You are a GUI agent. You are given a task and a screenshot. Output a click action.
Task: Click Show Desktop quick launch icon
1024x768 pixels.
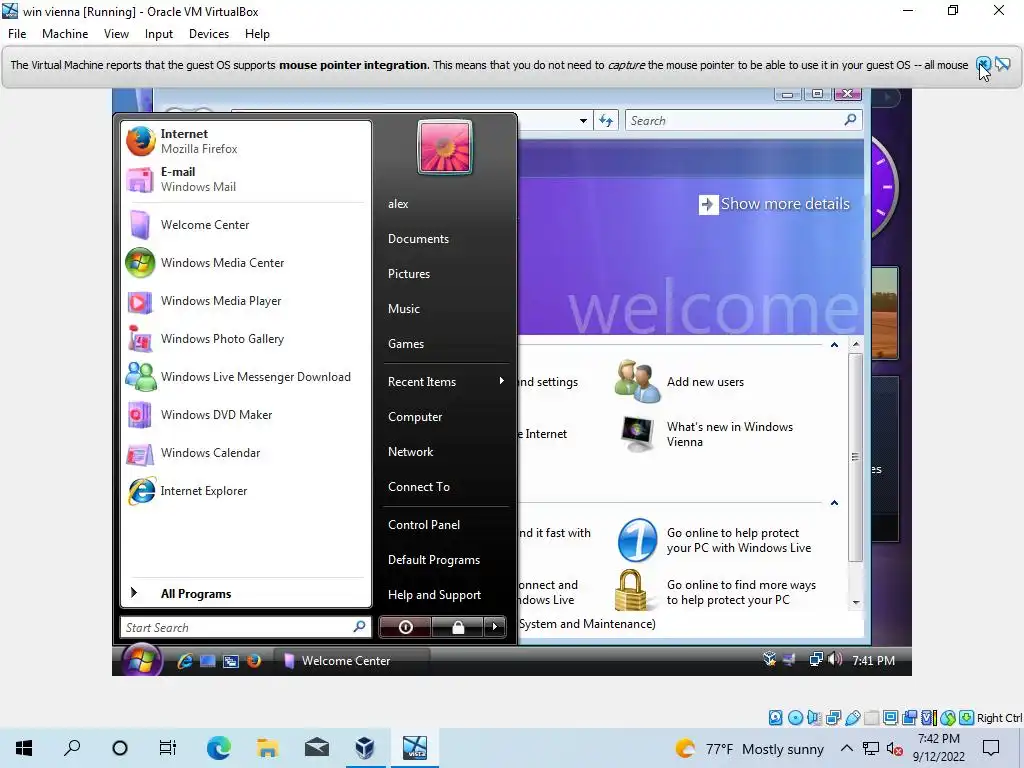(x=208, y=661)
